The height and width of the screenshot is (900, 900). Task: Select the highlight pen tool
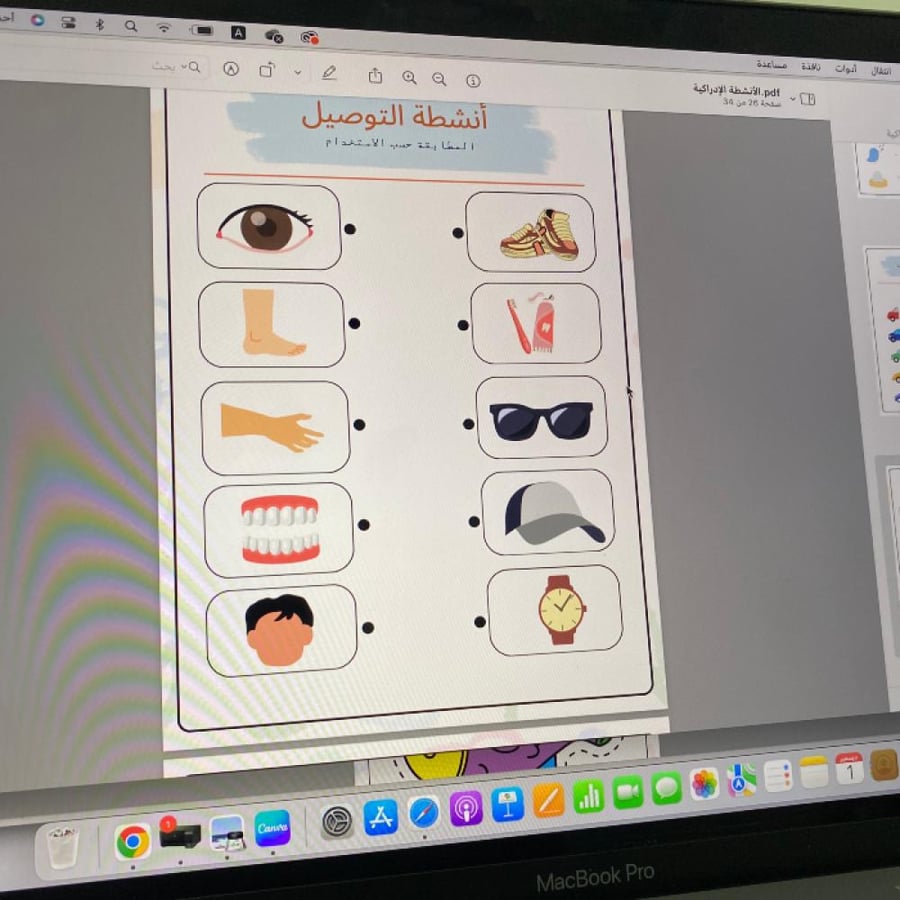click(x=328, y=73)
